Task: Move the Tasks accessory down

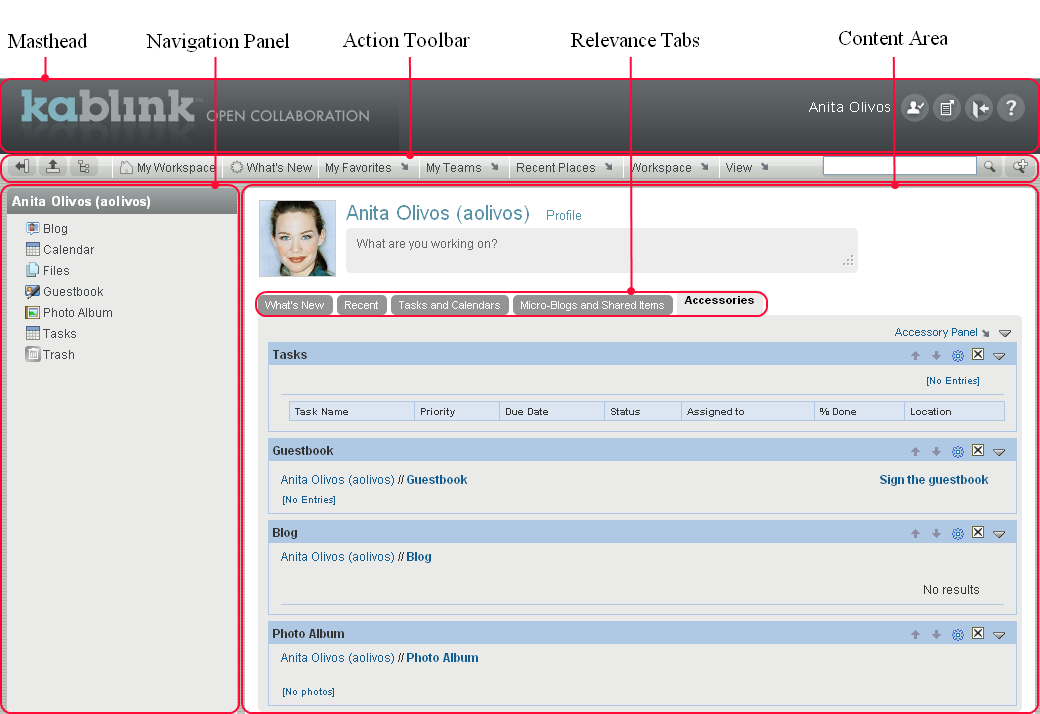Action: pos(936,356)
